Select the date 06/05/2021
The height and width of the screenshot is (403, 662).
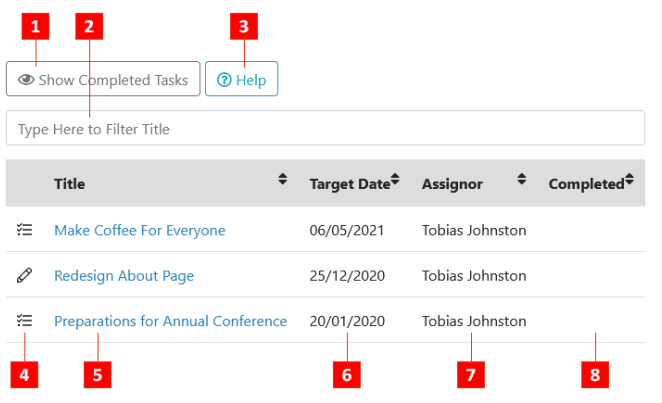(x=347, y=230)
